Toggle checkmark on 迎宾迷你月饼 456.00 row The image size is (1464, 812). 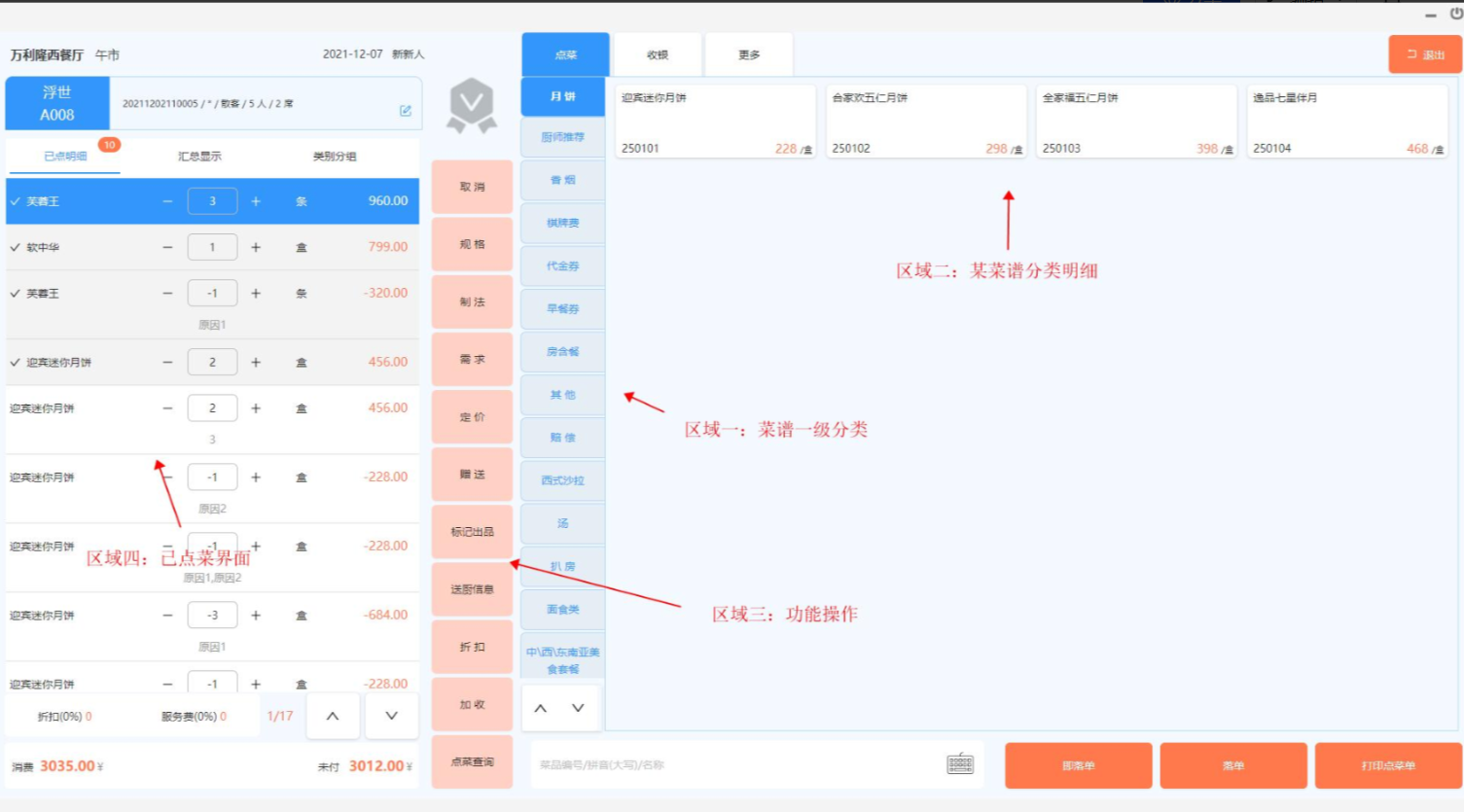coord(16,362)
